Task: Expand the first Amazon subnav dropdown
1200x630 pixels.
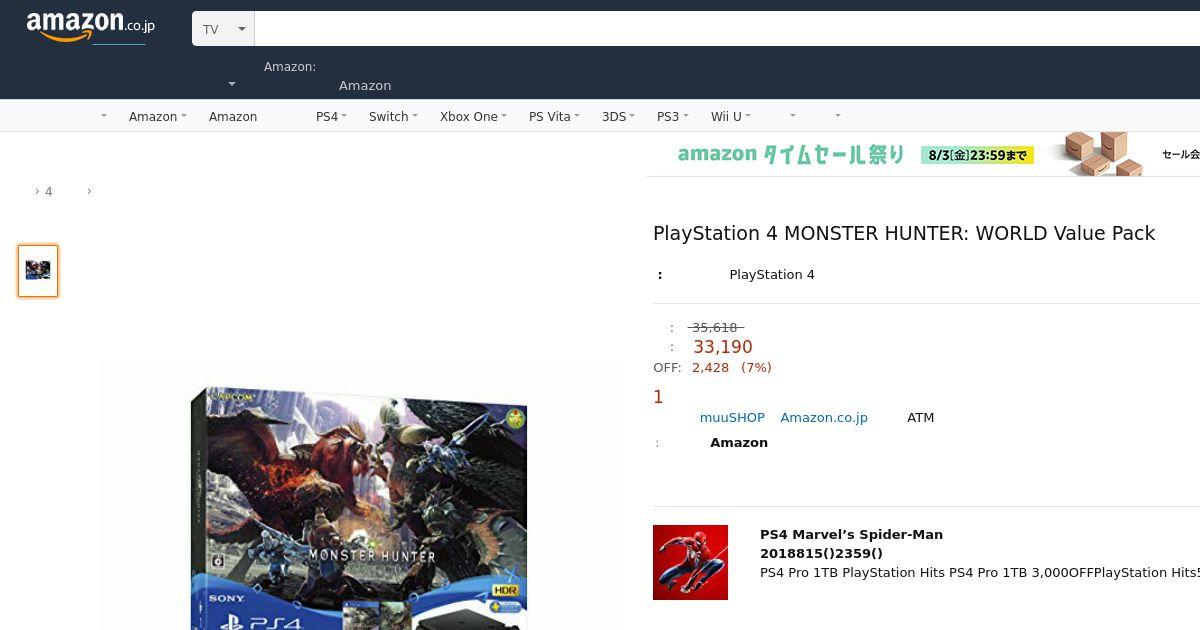Action: (158, 116)
